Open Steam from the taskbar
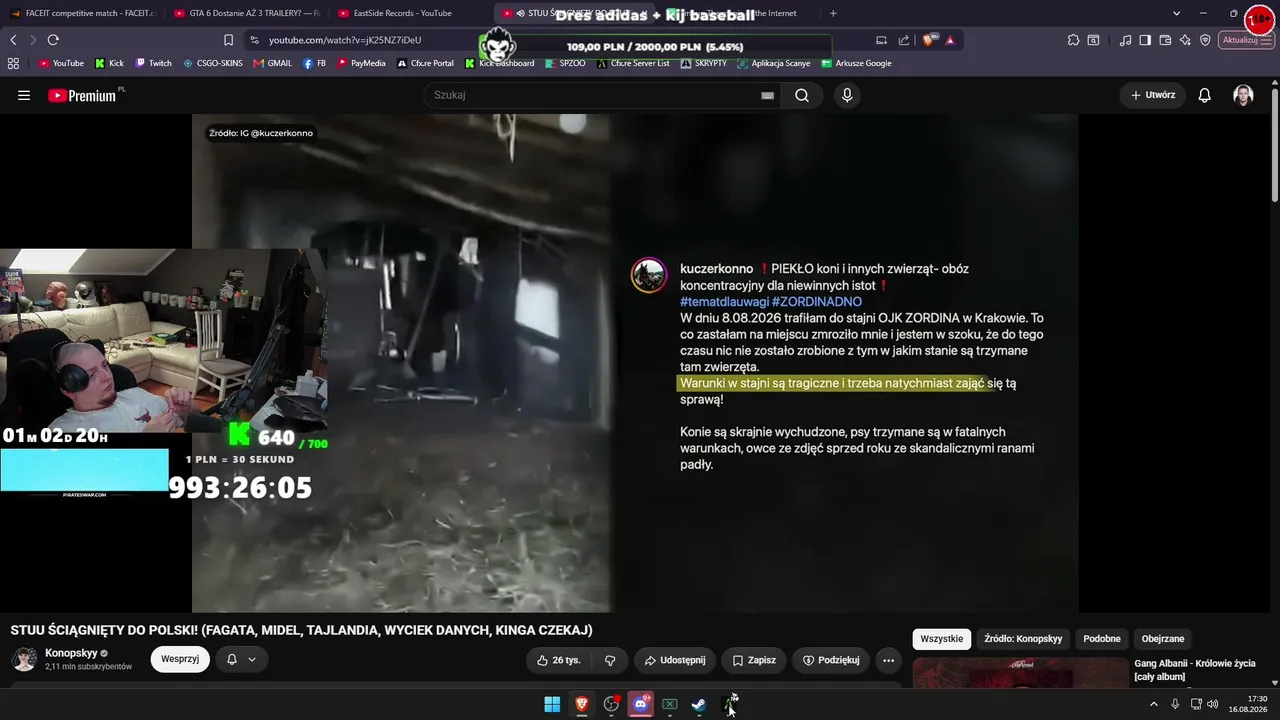The image size is (1280, 720). tap(699, 705)
